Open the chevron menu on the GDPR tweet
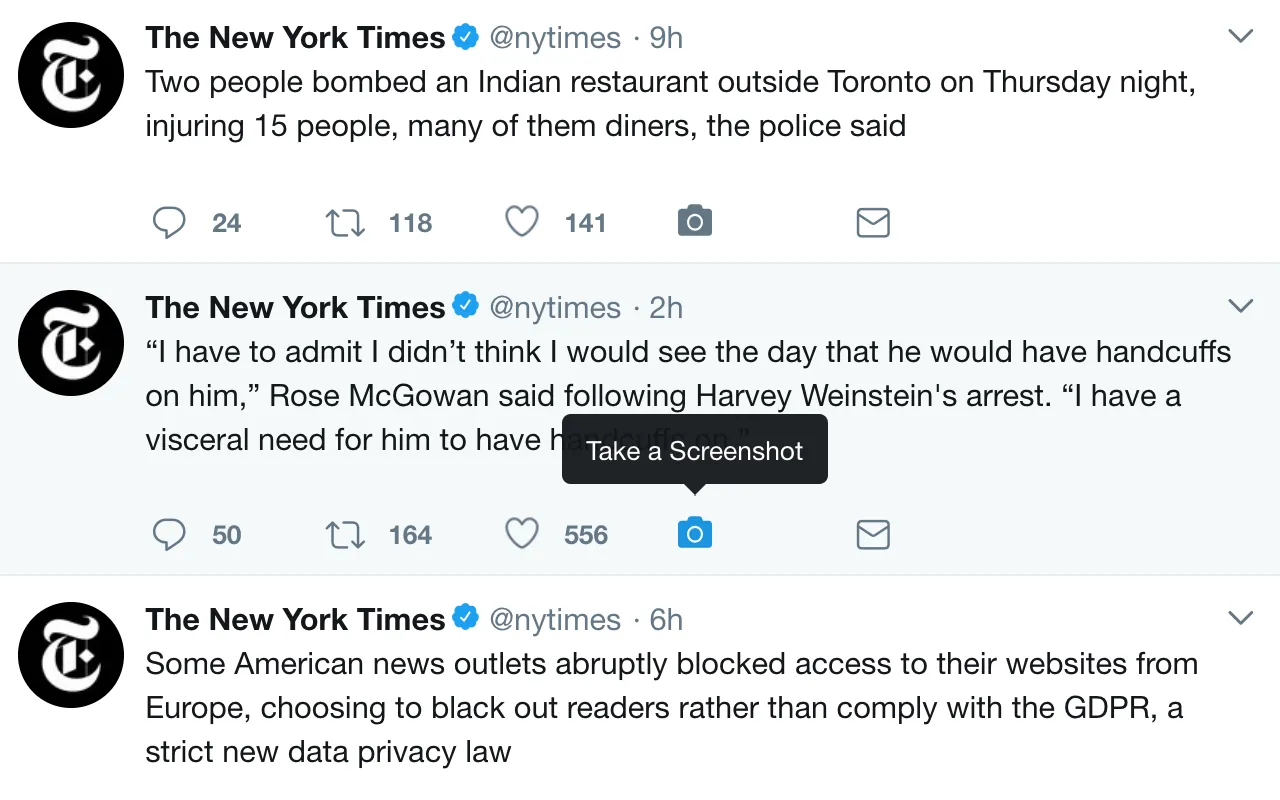The width and height of the screenshot is (1280, 800). tap(1240, 617)
